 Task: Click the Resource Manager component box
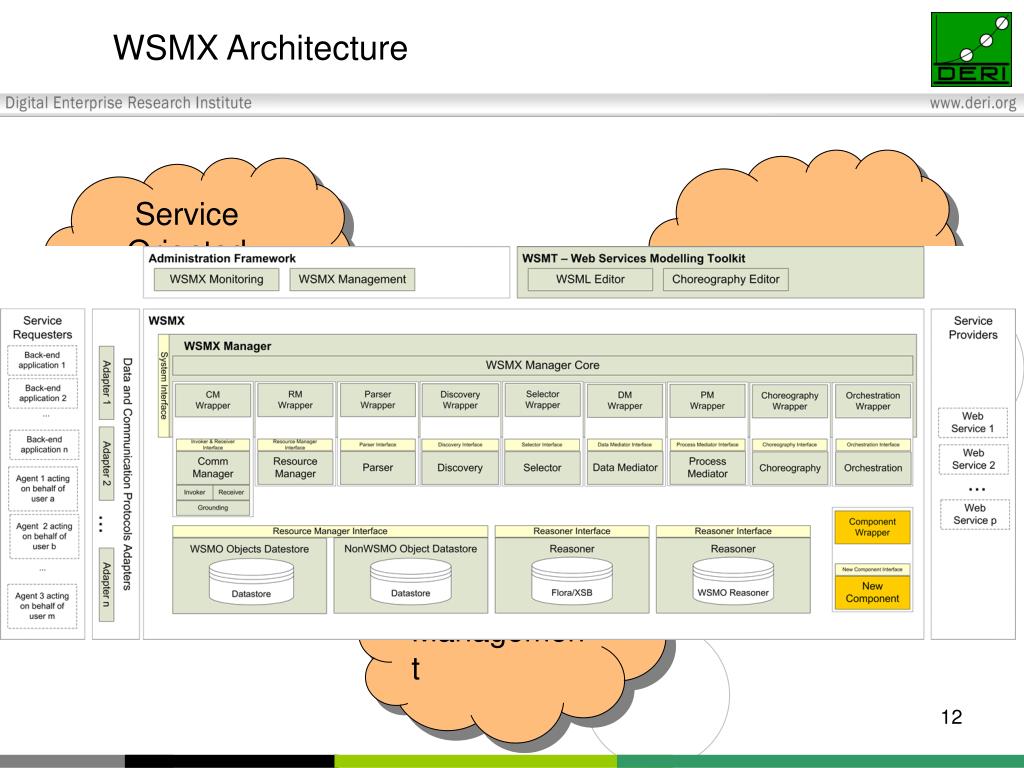pos(295,468)
